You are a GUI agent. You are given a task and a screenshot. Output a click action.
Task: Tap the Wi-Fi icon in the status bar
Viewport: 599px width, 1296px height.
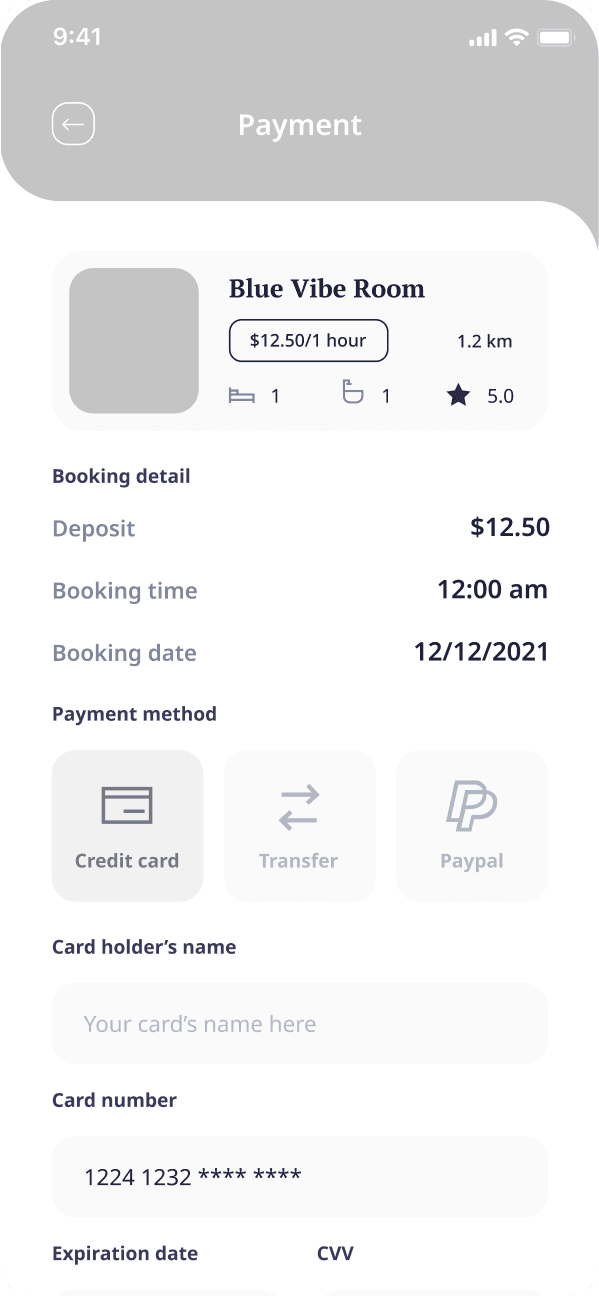(515, 36)
